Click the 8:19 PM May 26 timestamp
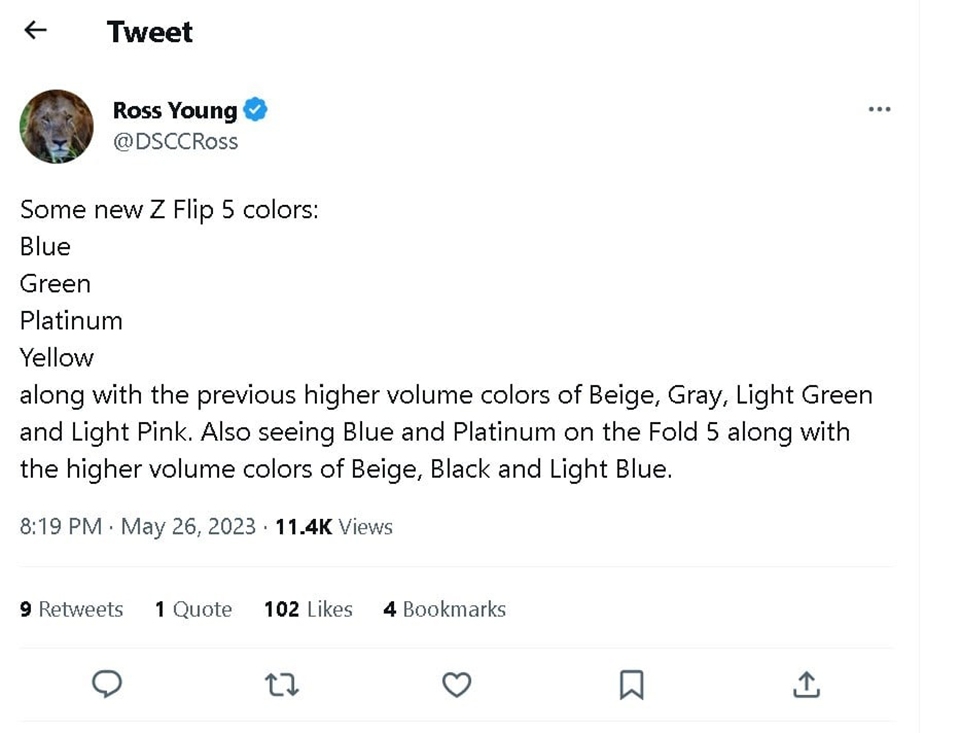This screenshot has height=733, width=960. pyautogui.click(x=138, y=527)
